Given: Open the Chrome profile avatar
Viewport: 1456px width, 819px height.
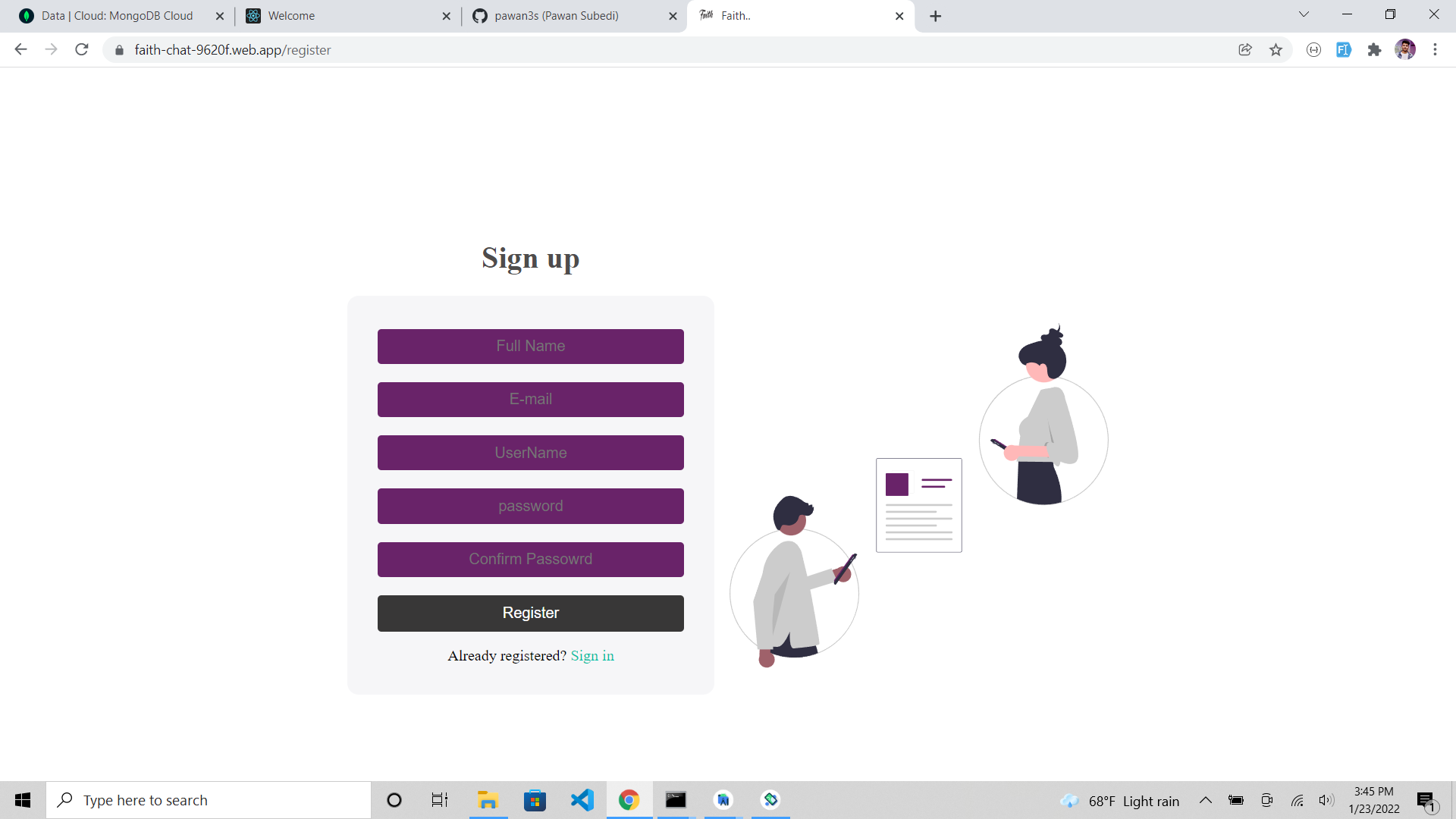Looking at the screenshot, I should pyautogui.click(x=1407, y=49).
